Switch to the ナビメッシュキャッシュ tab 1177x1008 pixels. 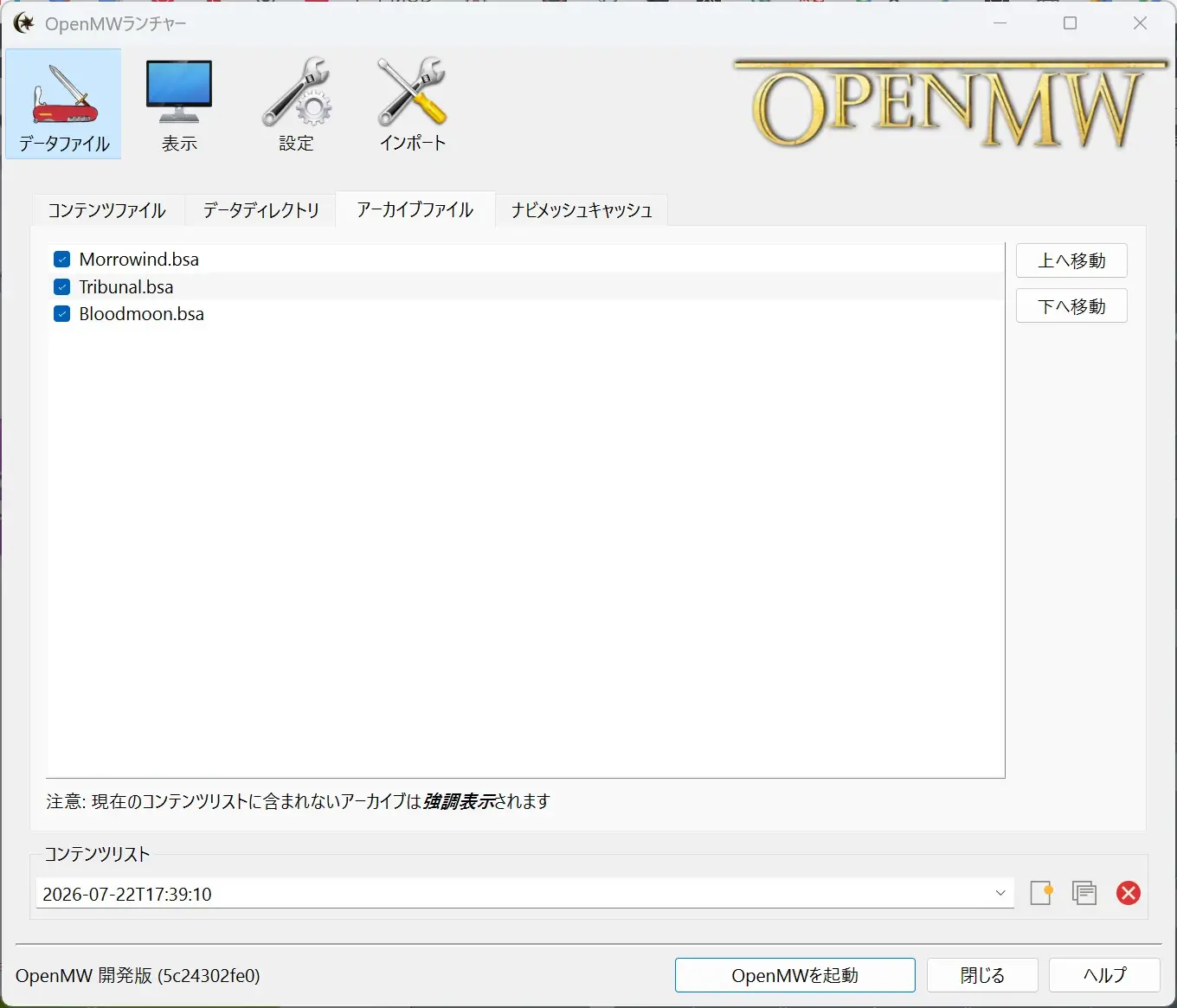pyautogui.click(x=582, y=210)
